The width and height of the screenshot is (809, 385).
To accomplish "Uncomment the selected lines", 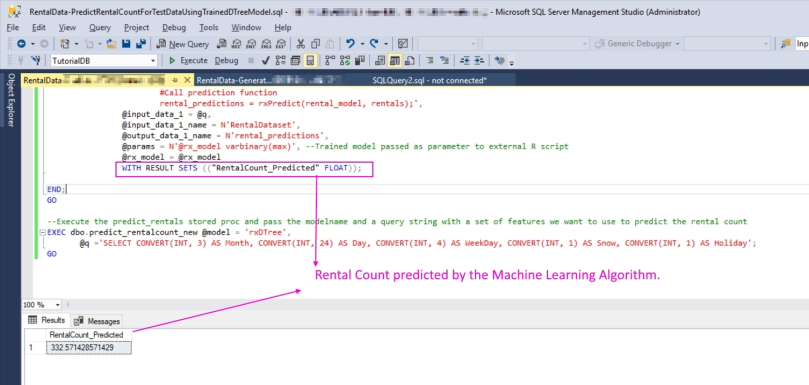I will pos(444,60).
